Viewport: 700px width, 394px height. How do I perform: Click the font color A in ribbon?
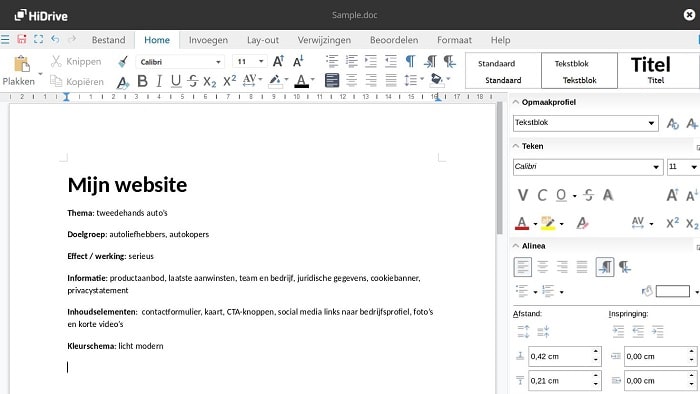coord(301,81)
